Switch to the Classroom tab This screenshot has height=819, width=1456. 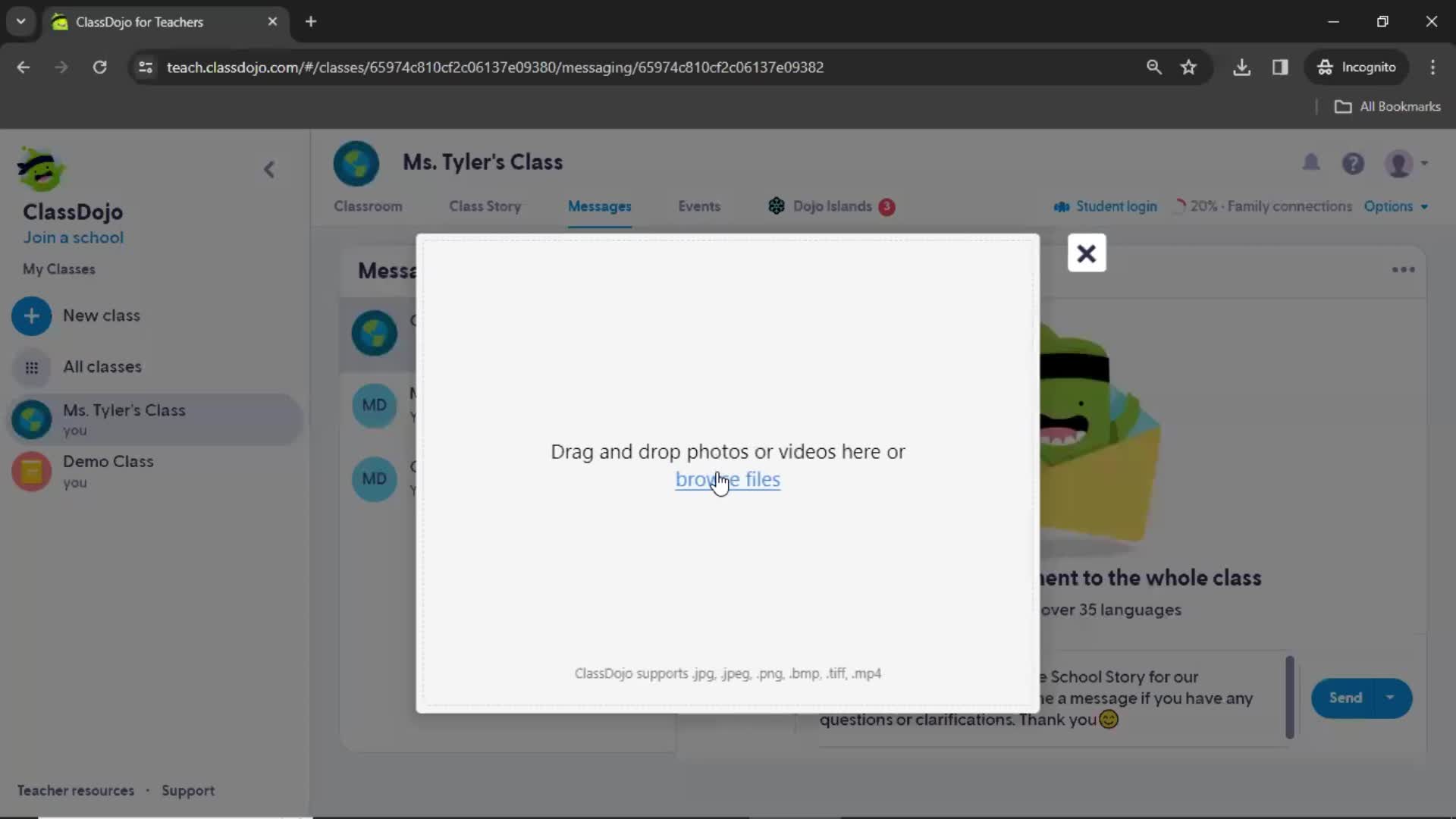(368, 206)
